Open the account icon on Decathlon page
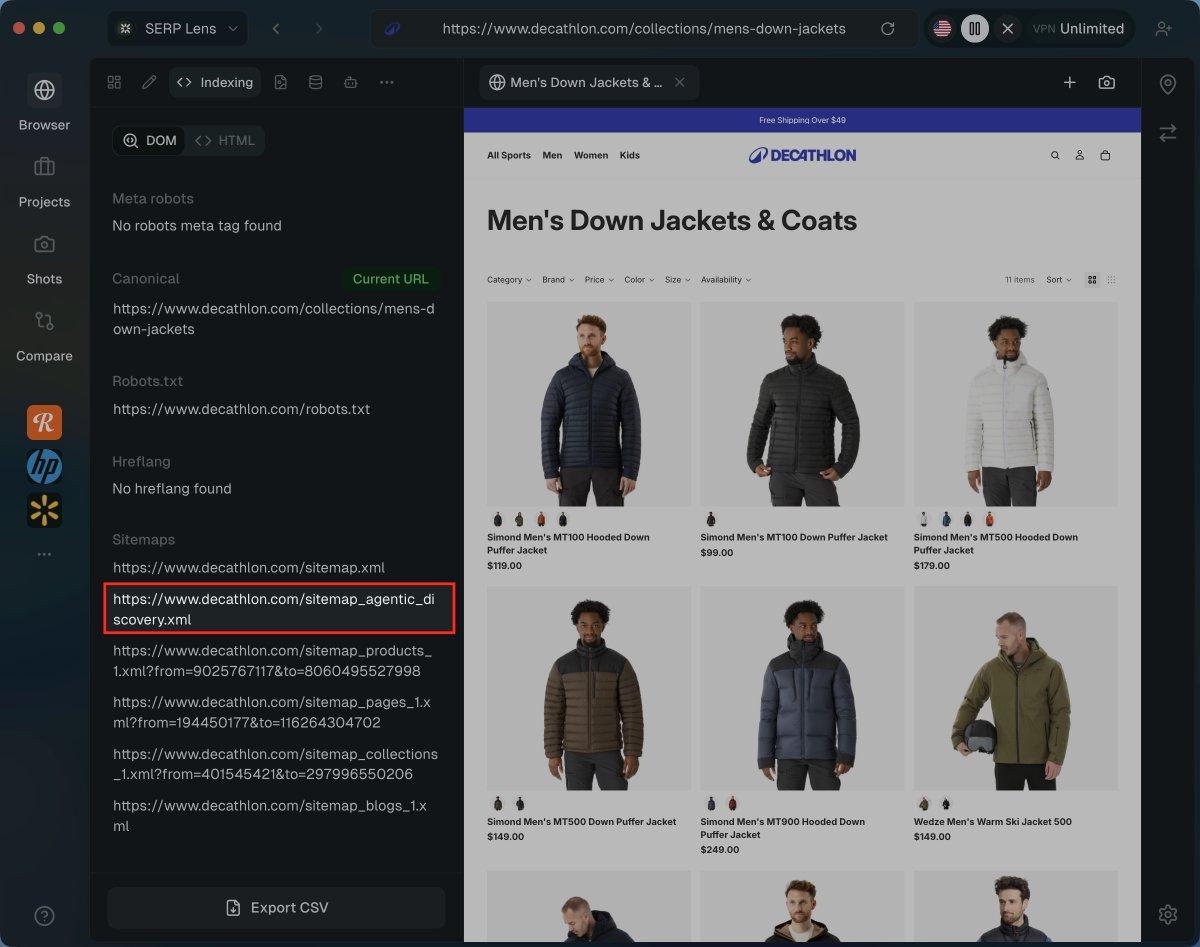This screenshot has width=1200, height=947. (1080, 155)
